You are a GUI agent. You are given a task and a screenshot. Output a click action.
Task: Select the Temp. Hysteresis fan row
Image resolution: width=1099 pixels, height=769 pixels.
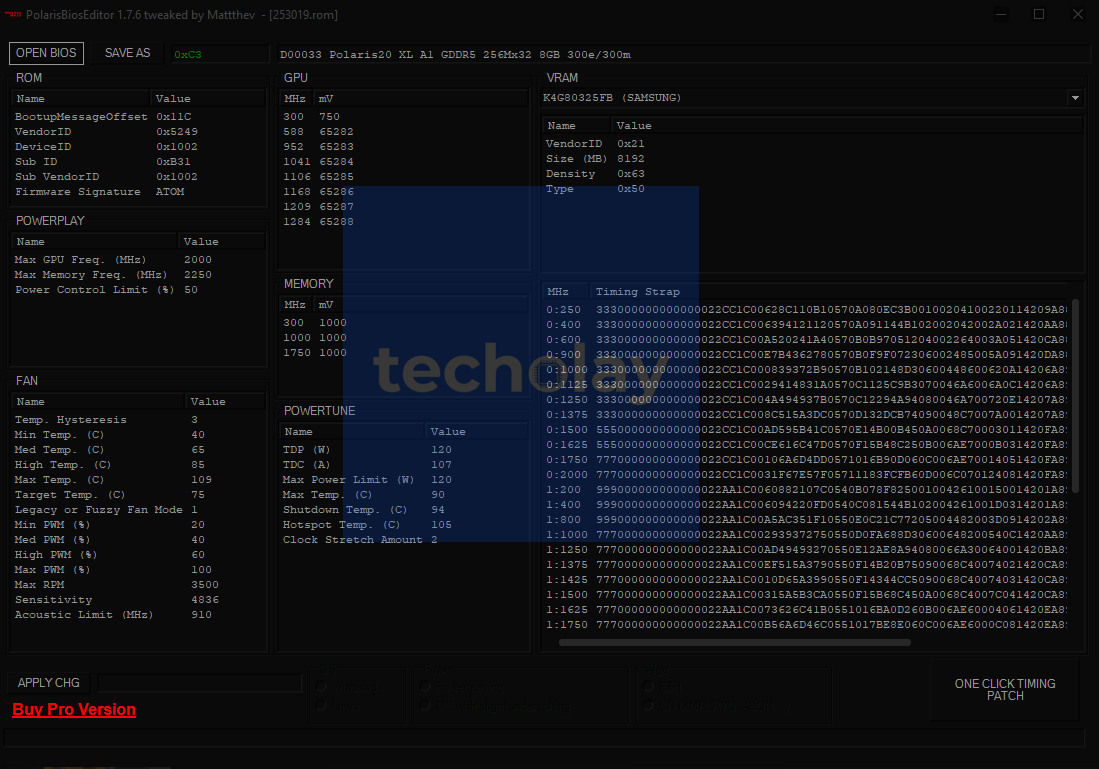click(138, 420)
